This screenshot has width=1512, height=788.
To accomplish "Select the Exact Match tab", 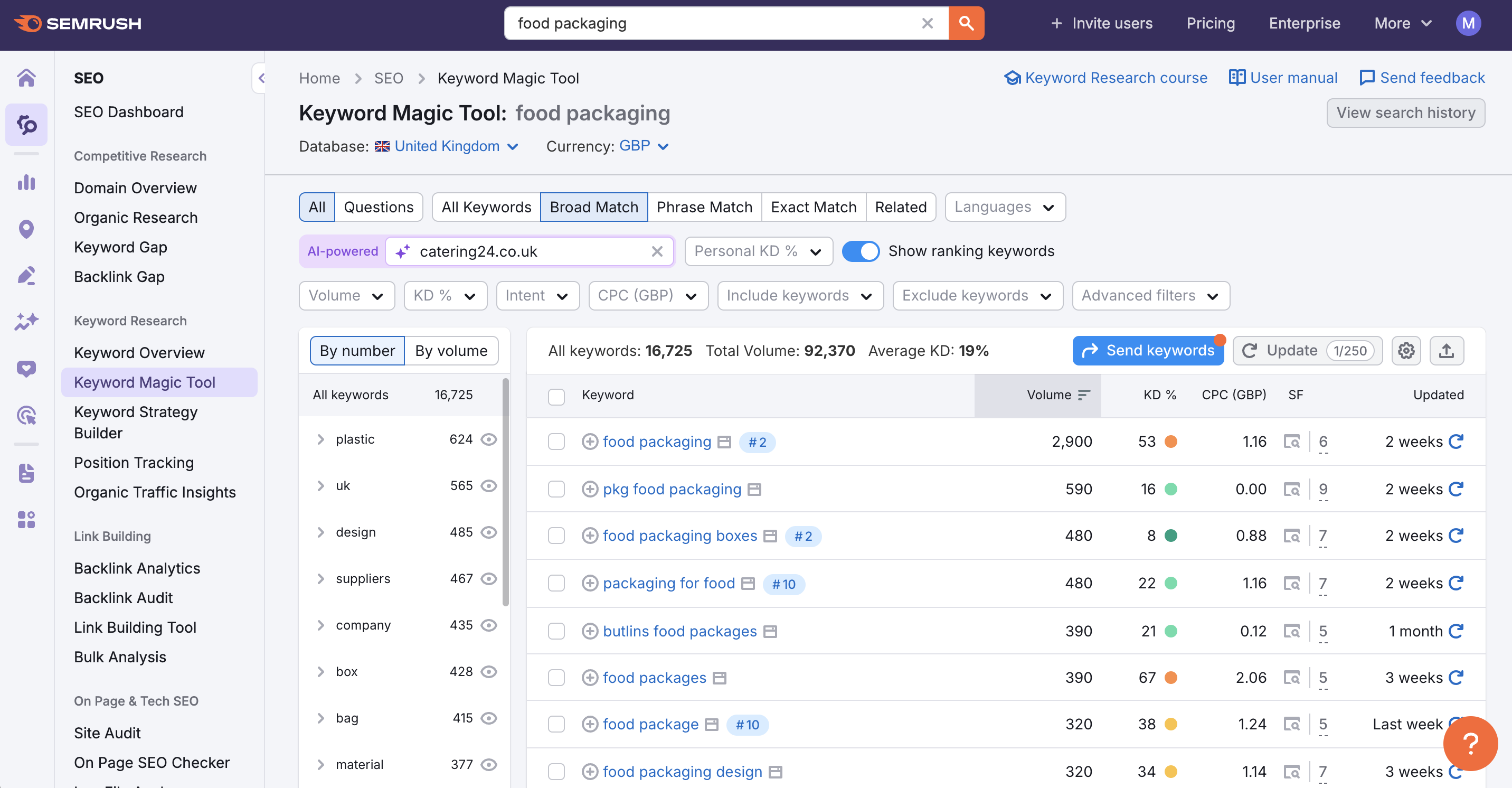I will point(814,207).
